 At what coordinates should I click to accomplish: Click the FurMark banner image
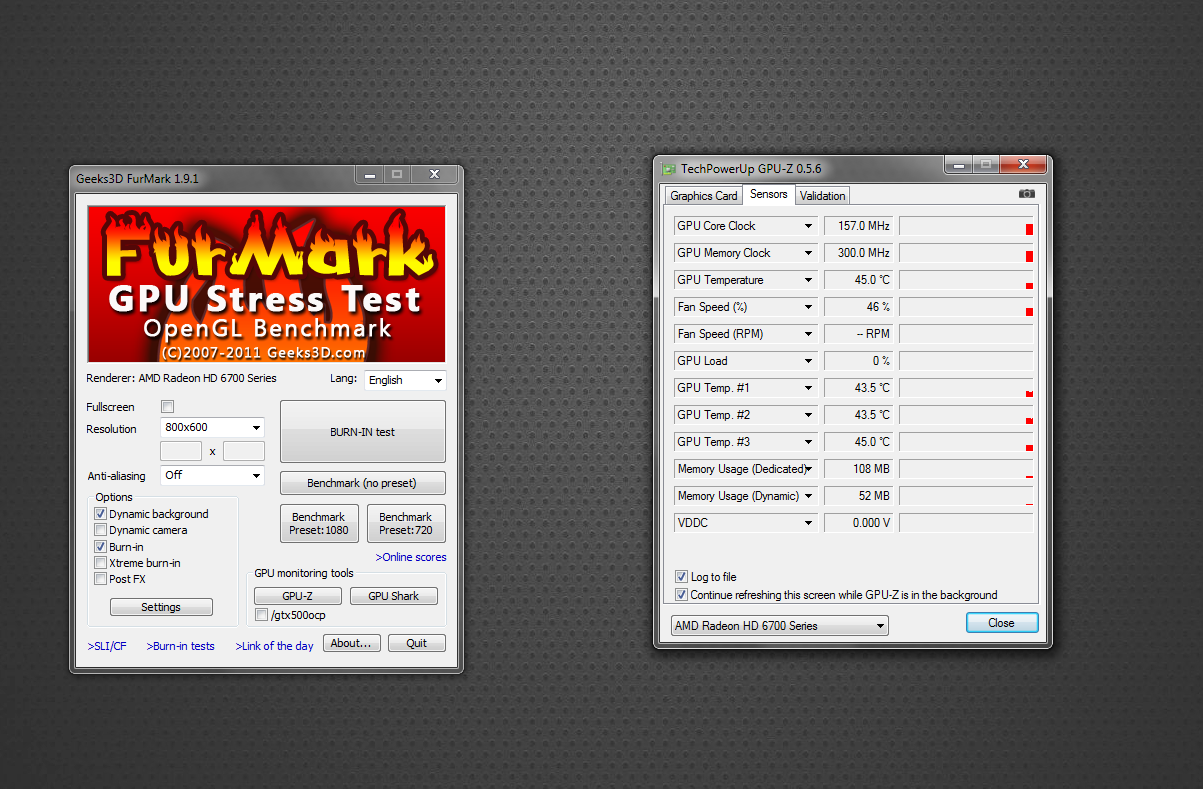coord(266,284)
